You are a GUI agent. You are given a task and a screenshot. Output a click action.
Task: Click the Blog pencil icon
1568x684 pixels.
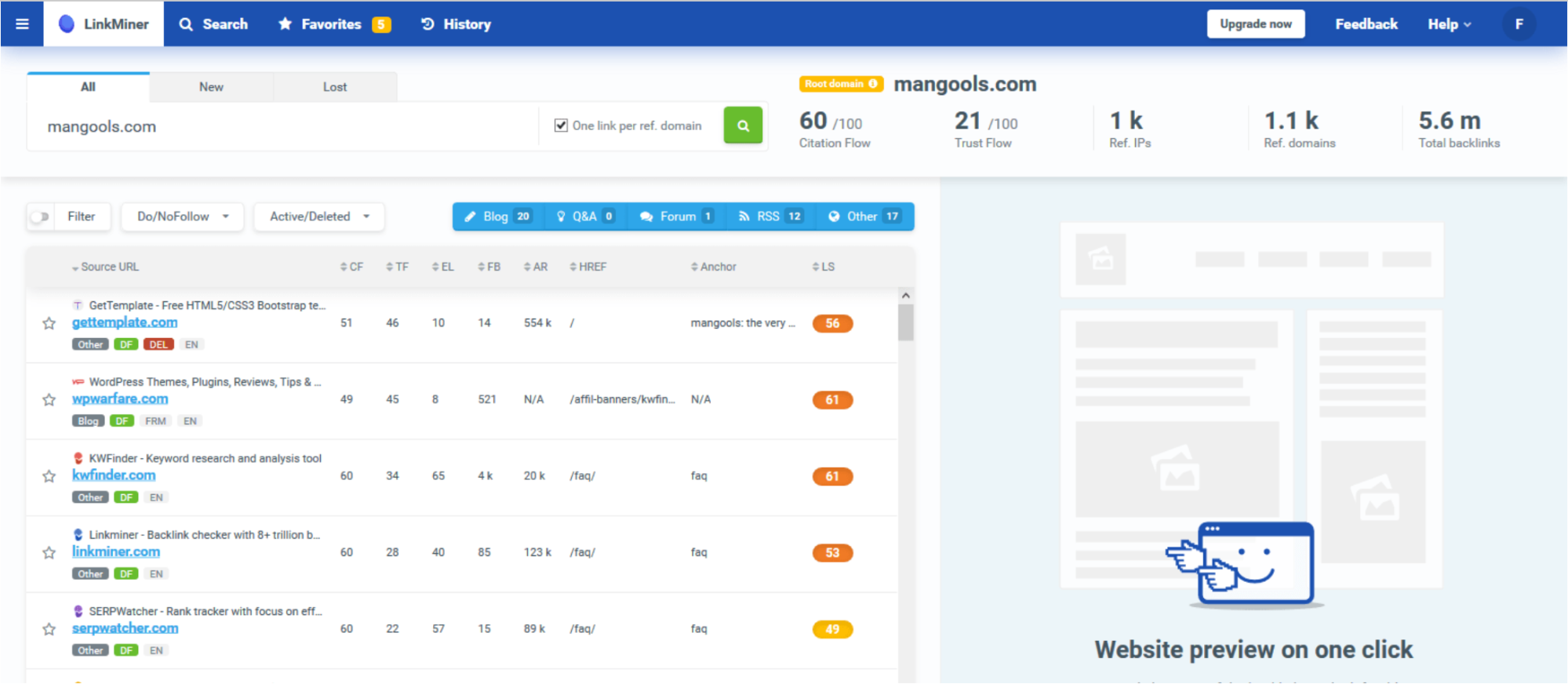(470, 216)
